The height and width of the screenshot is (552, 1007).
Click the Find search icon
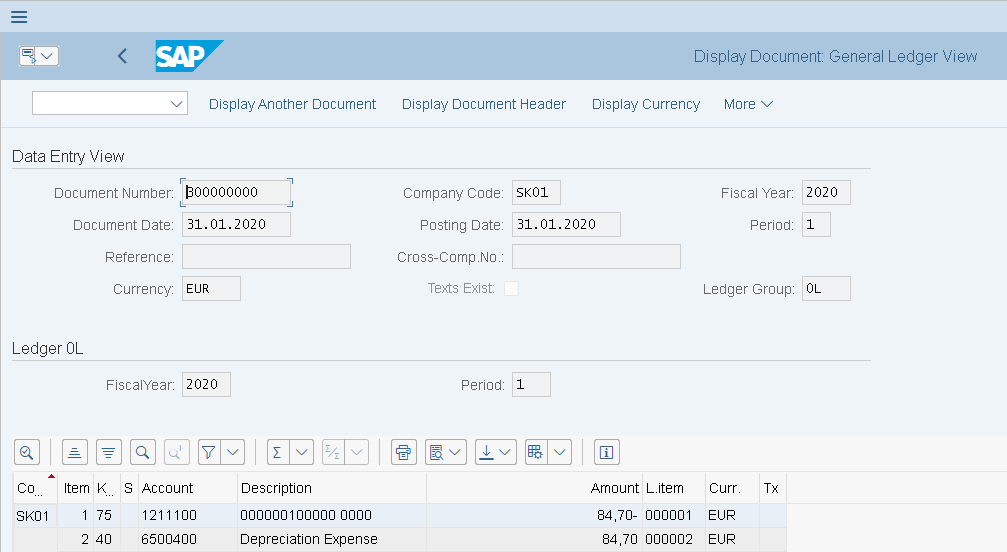coord(143,452)
